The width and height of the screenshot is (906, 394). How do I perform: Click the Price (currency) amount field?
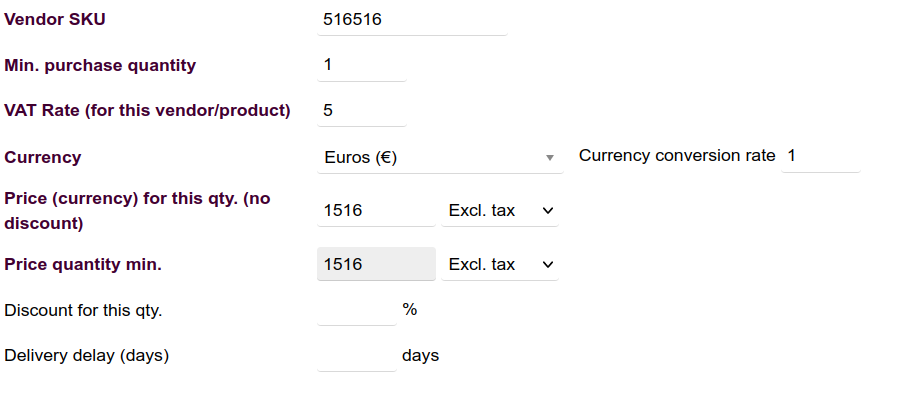pos(376,210)
